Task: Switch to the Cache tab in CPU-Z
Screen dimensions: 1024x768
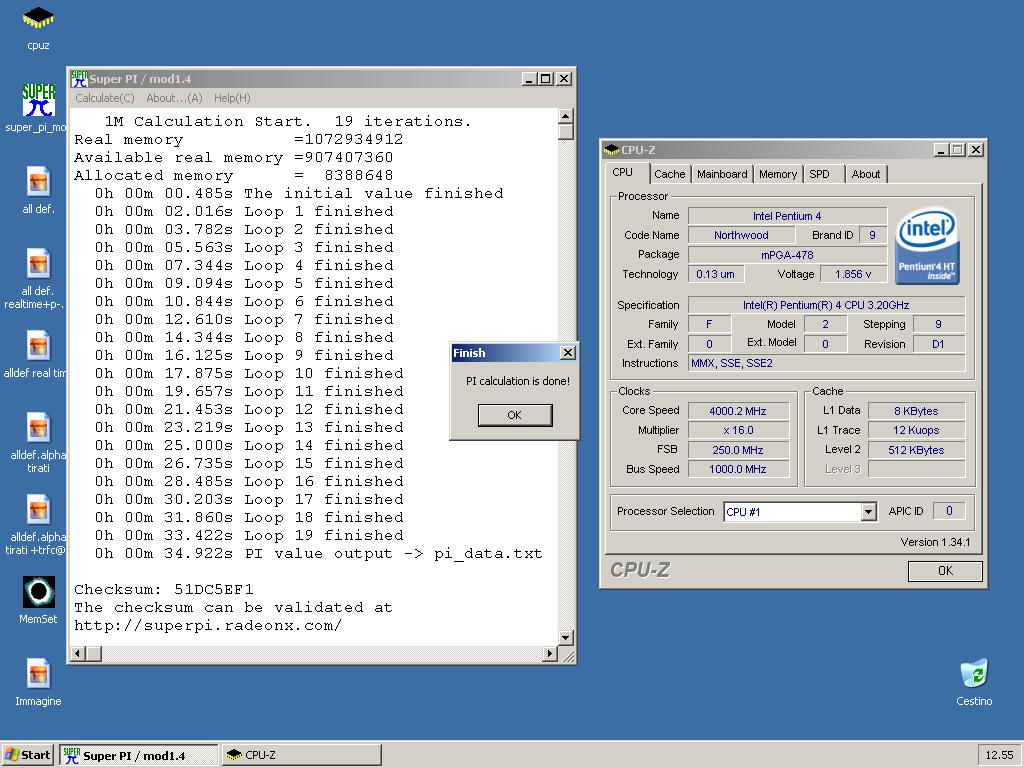Action: [669, 174]
